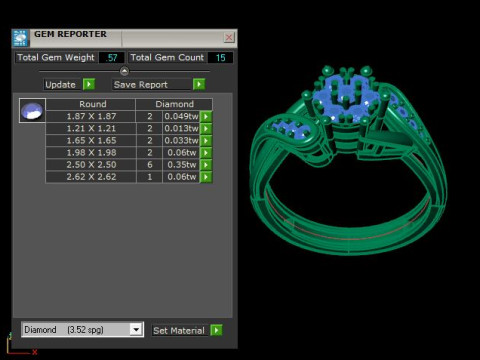Click the Total Gem Count label

(167, 58)
